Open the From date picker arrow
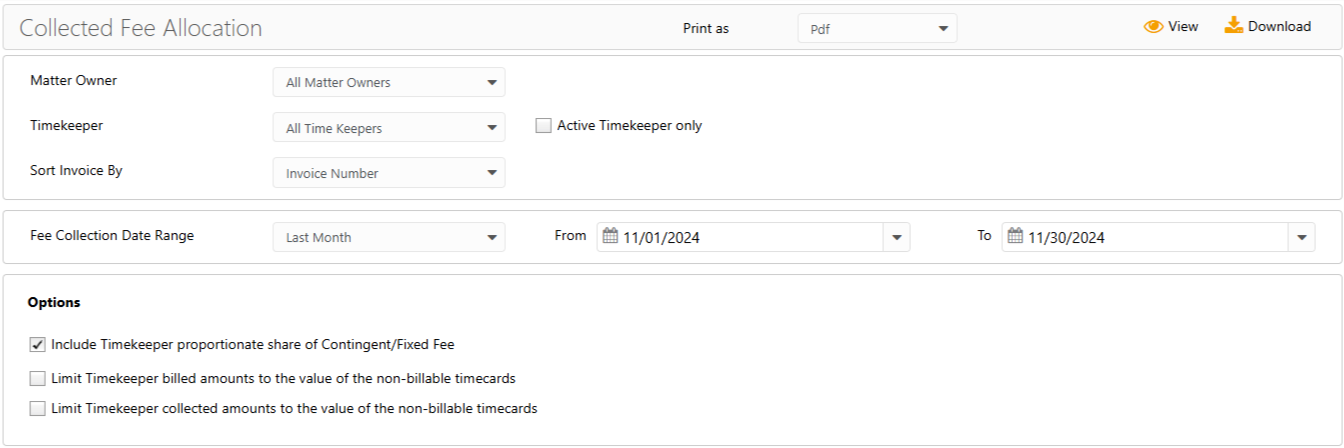This screenshot has width=1344, height=448. 896,237
